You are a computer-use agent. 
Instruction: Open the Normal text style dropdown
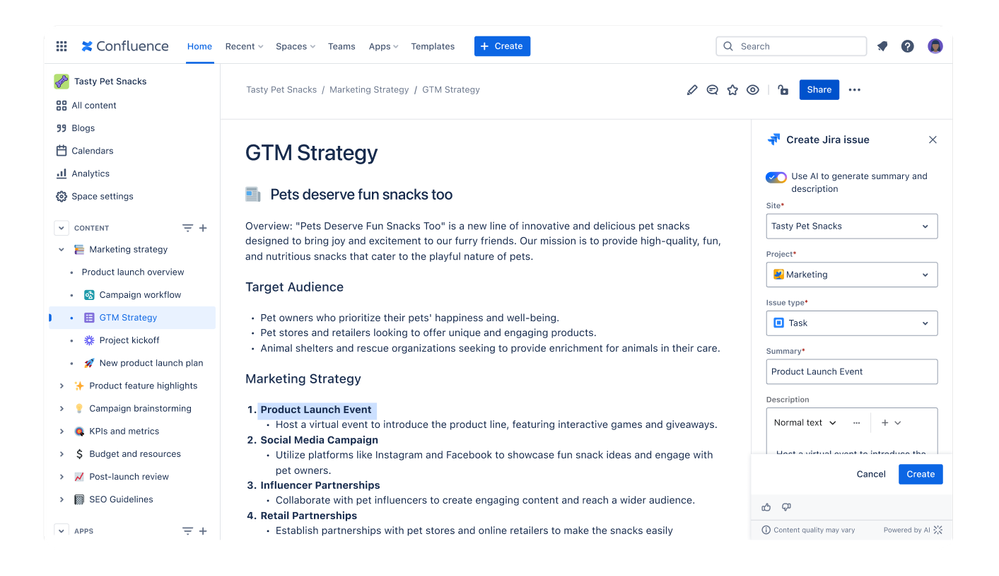804,422
